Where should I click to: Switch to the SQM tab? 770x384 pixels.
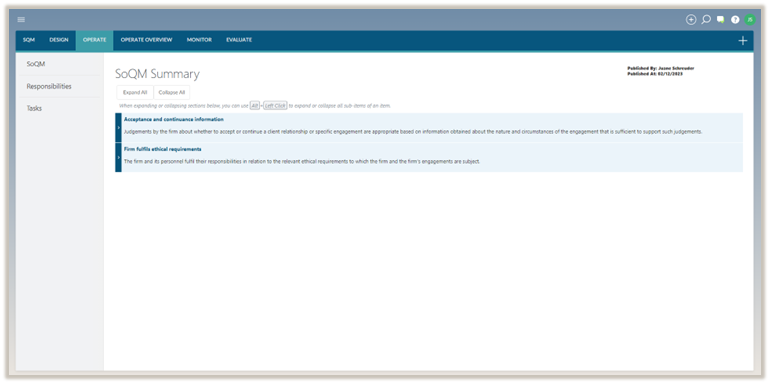[x=29, y=40]
